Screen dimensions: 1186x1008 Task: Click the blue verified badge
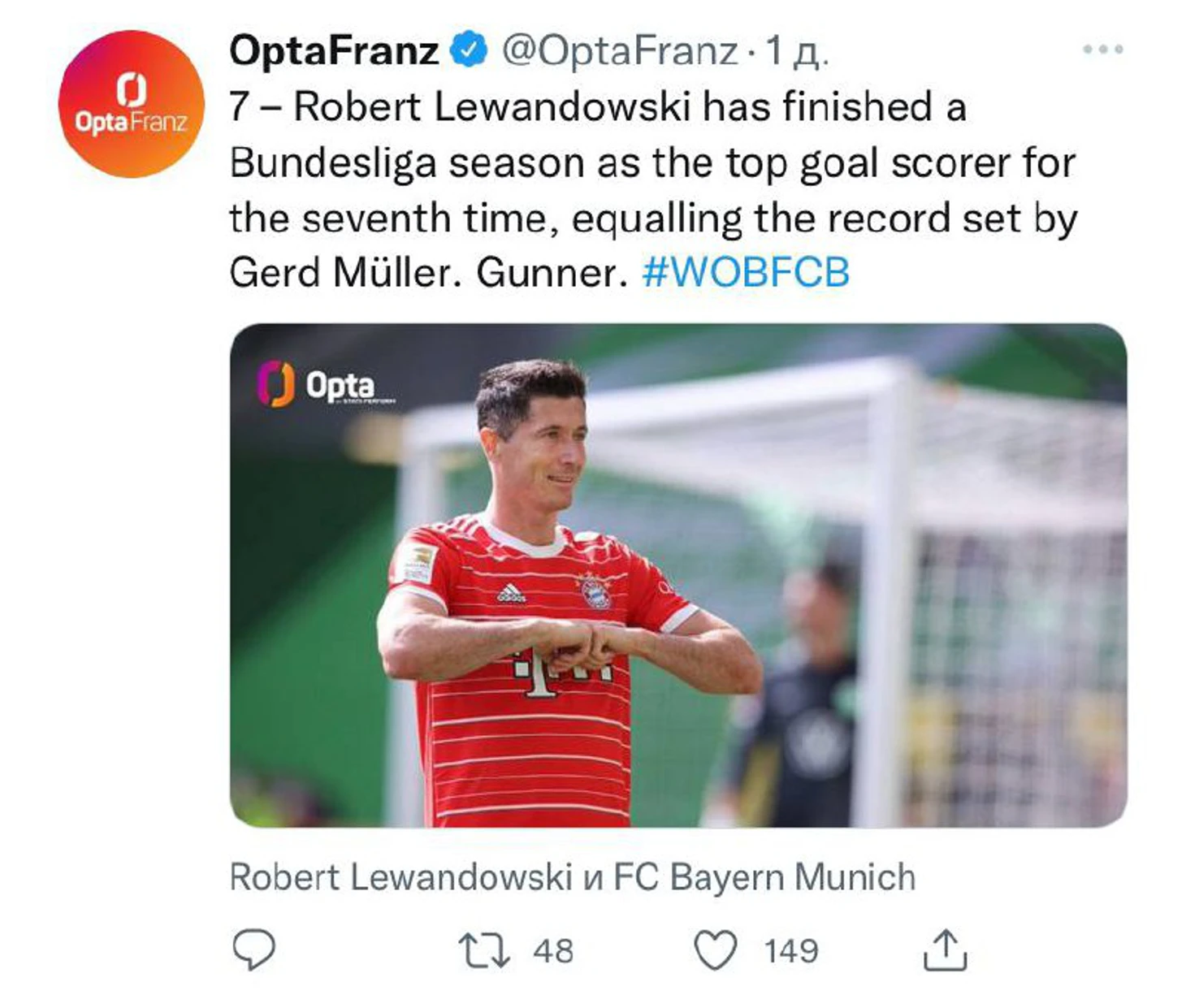pyautogui.click(x=469, y=50)
